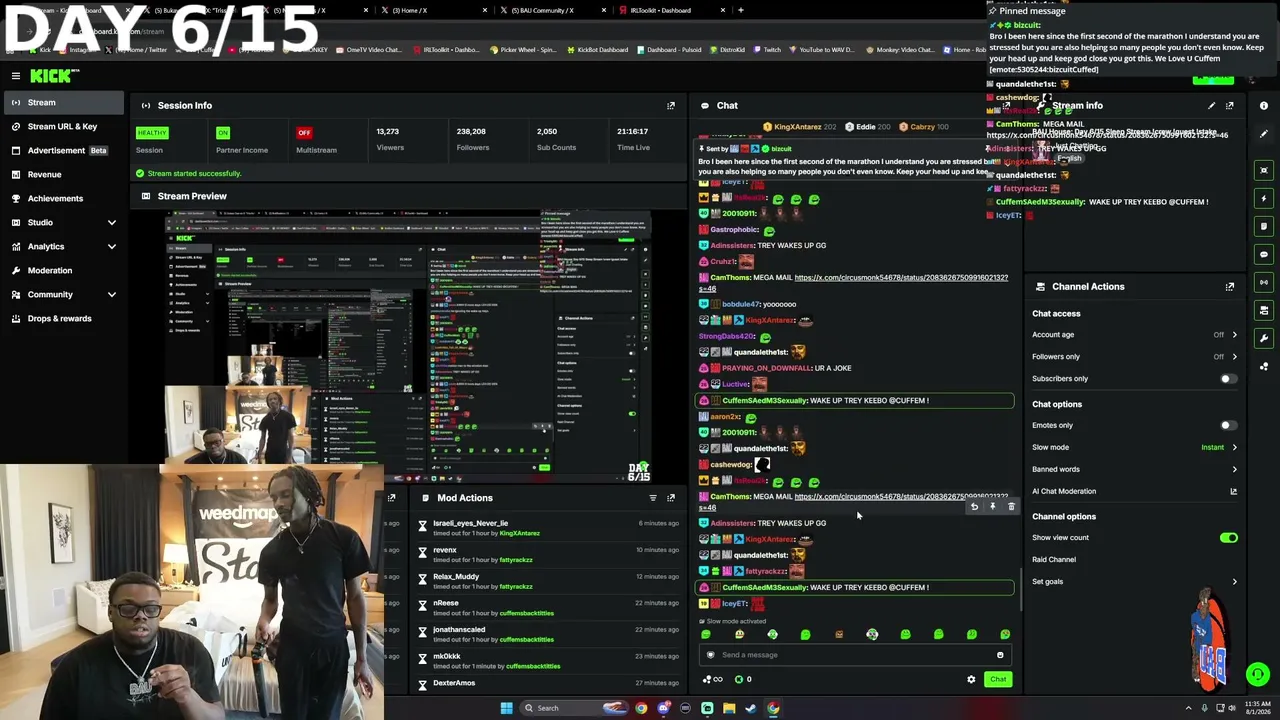Click the chat bubble sidebar icon
Screen dimensions: 1280x720
pos(1264,254)
